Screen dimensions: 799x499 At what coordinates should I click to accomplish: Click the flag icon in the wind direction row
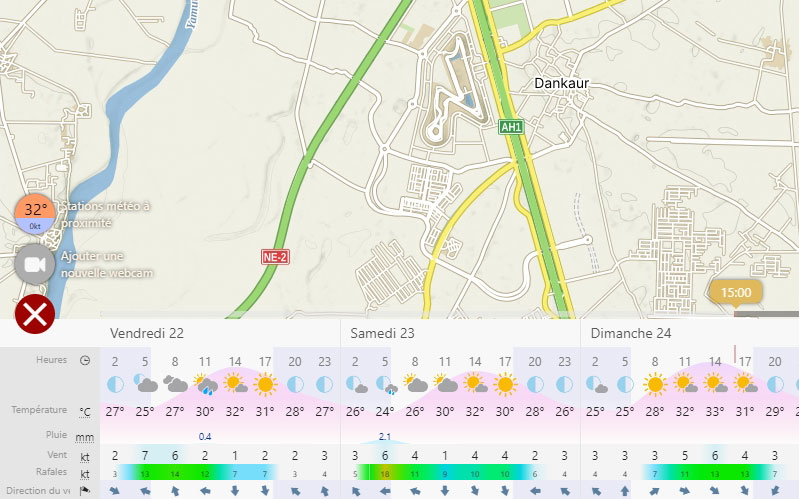85,490
